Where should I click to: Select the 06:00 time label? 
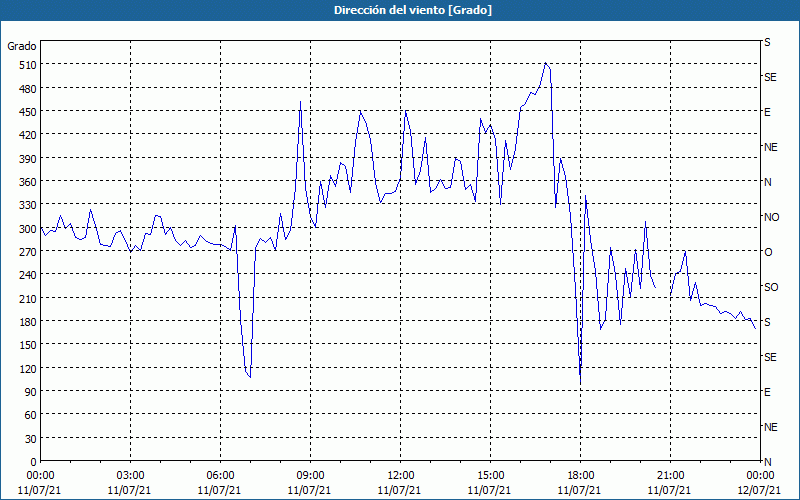tap(220, 476)
